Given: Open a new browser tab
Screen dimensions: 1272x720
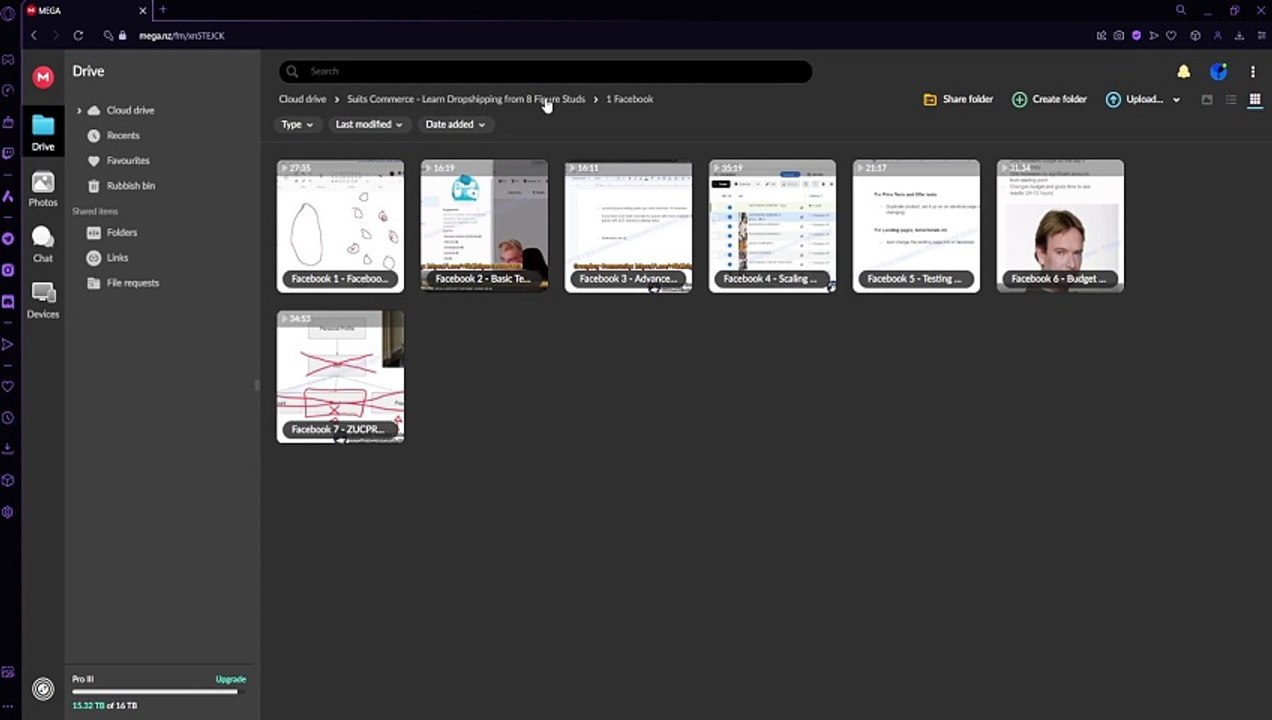Looking at the screenshot, I should (162, 10).
